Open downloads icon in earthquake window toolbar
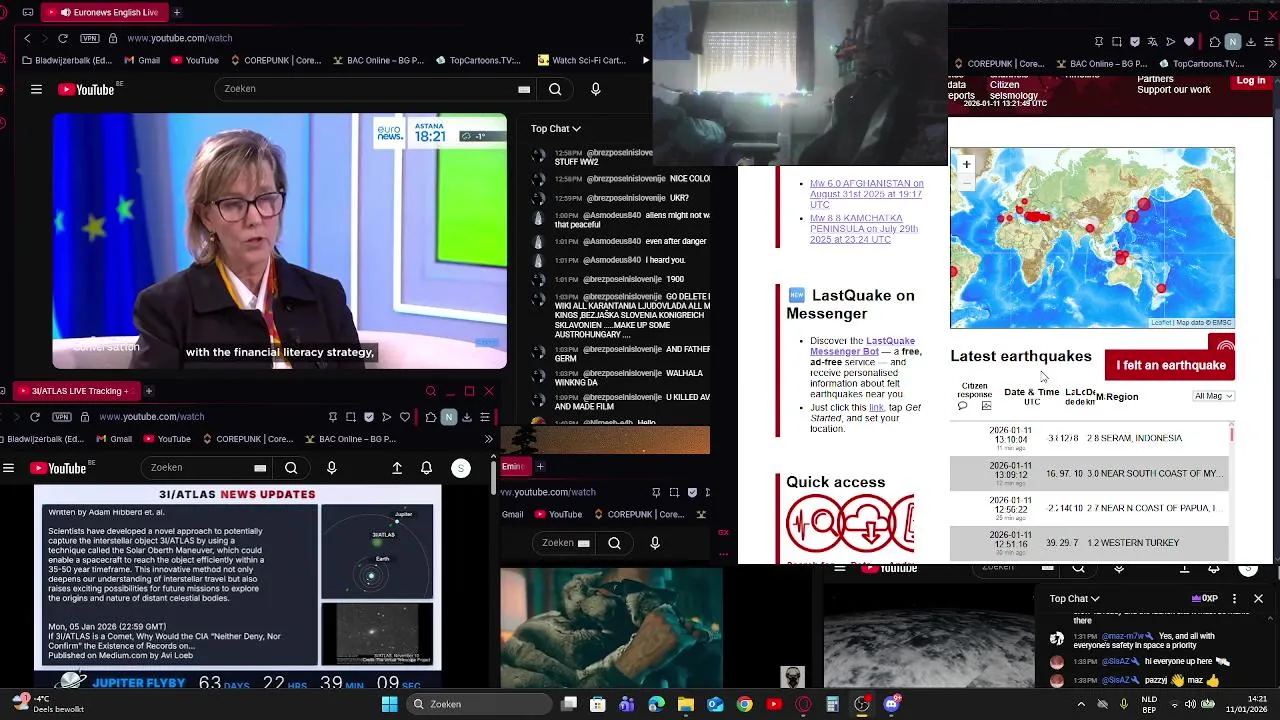This screenshot has width=1280, height=720. (1251, 42)
